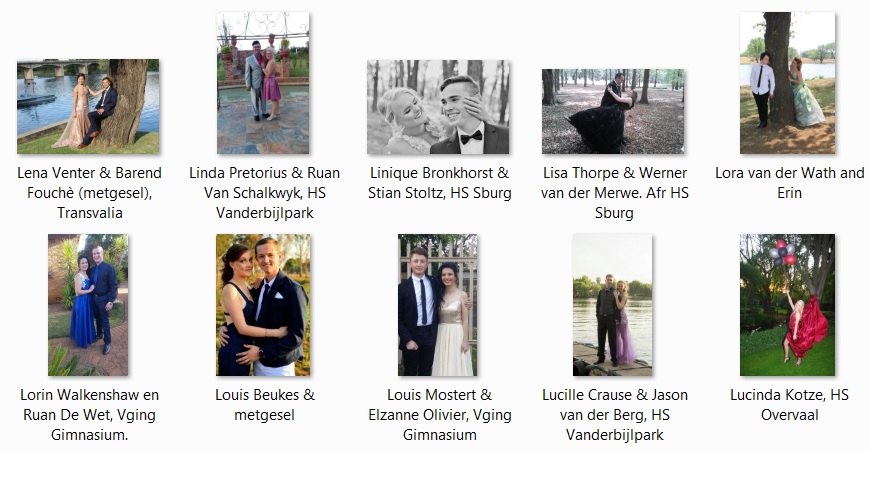
Task: Select the Lora van der Wath and Erin thumbnail
Action: tap(787, 83)
